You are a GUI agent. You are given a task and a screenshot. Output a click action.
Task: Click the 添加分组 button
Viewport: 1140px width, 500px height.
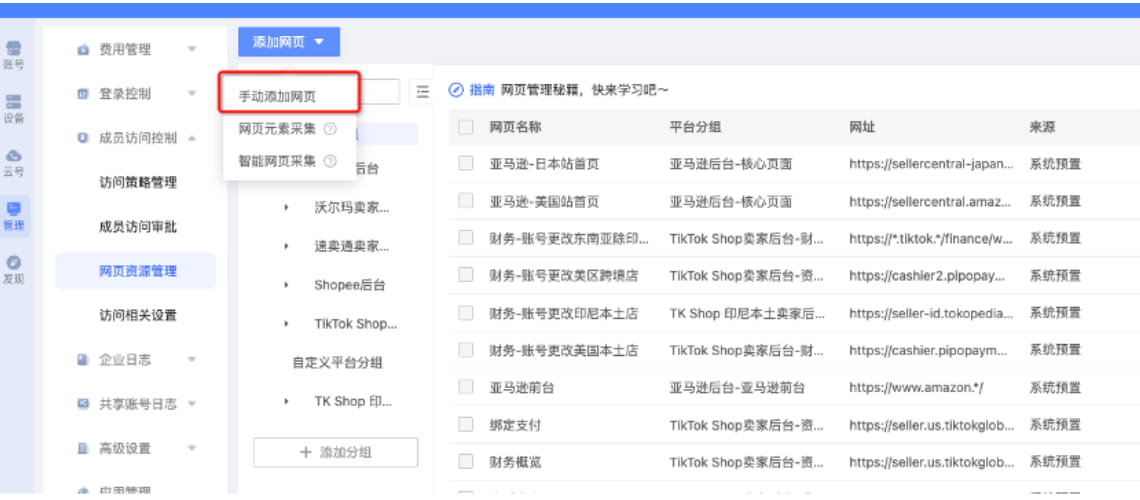335,452
